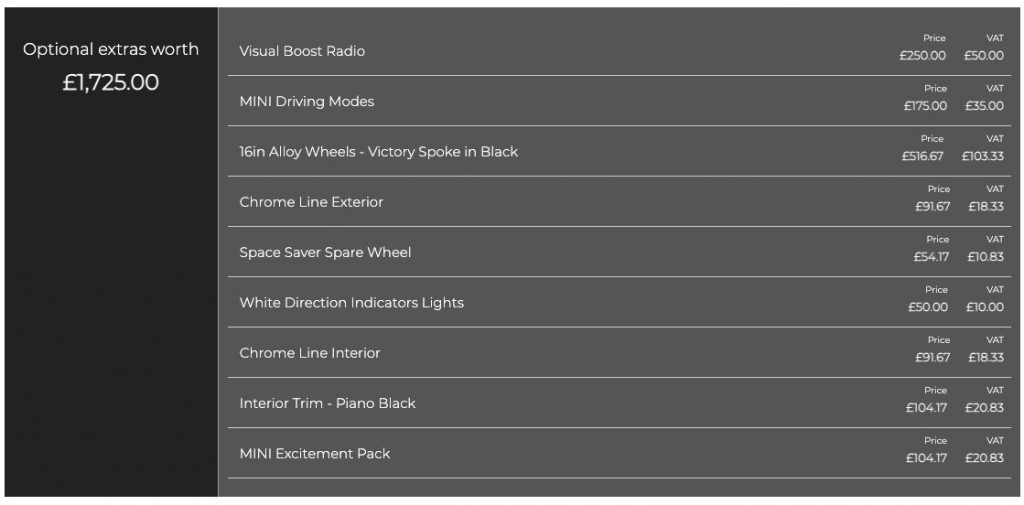Click the £35.00 VAT for MINI Driving Modes

coord(984,106)
